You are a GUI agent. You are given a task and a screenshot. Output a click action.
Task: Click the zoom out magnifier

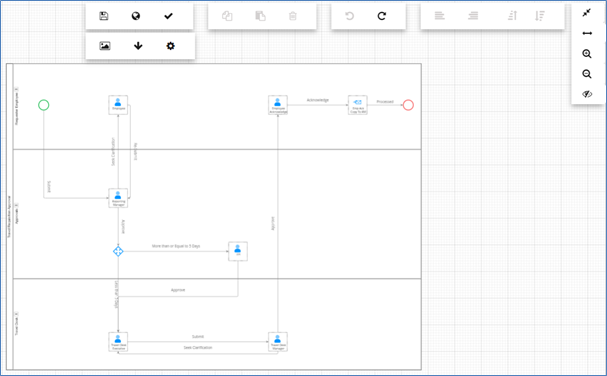pos(587,74)
